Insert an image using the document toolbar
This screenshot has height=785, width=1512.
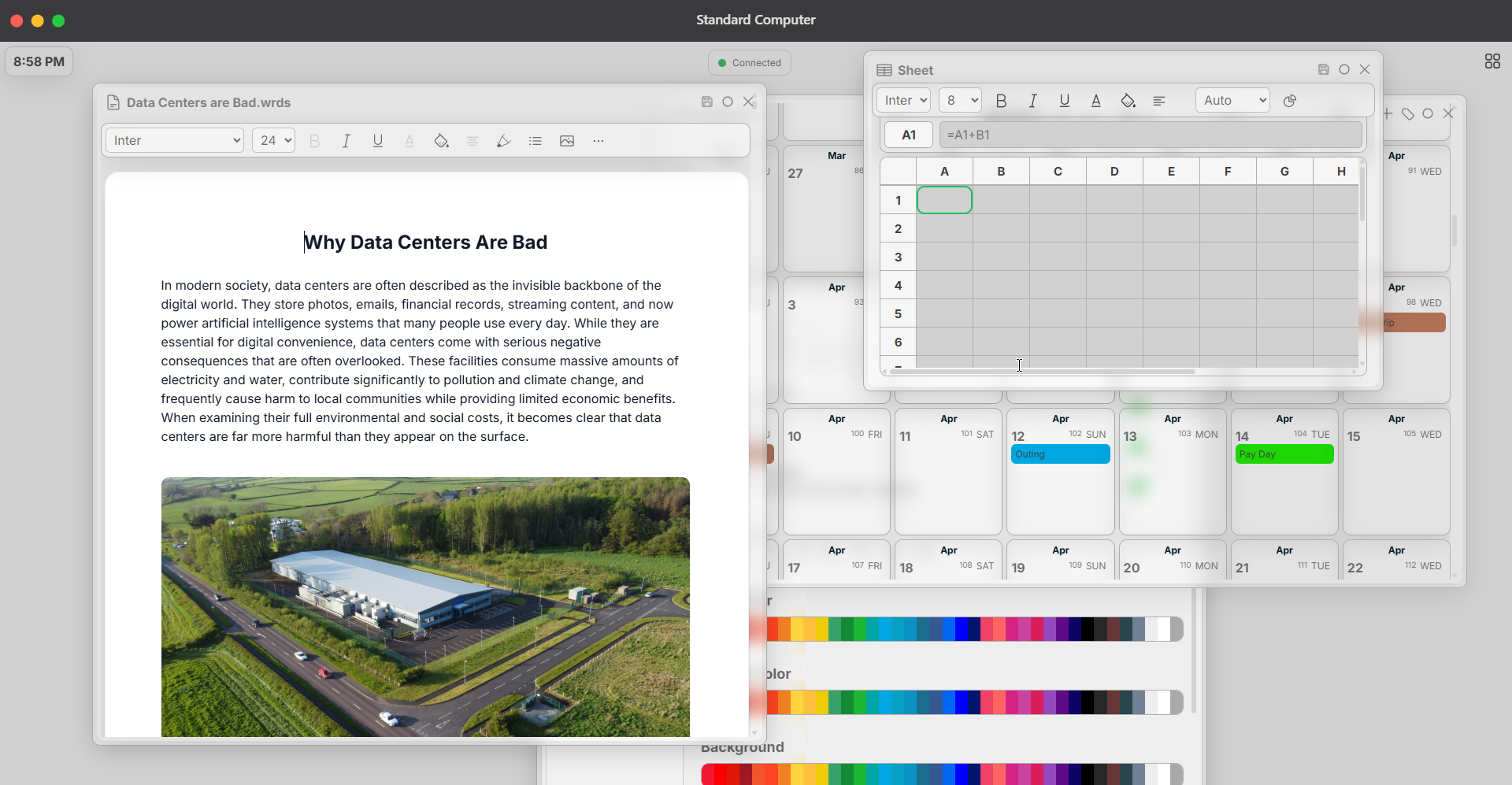[x=566, y=141]
